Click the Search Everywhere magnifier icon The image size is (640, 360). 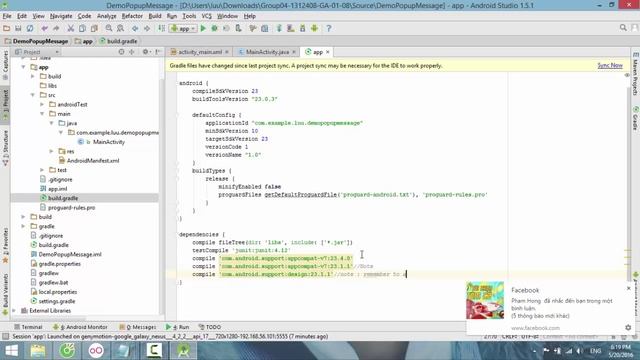tap(623, 28)
